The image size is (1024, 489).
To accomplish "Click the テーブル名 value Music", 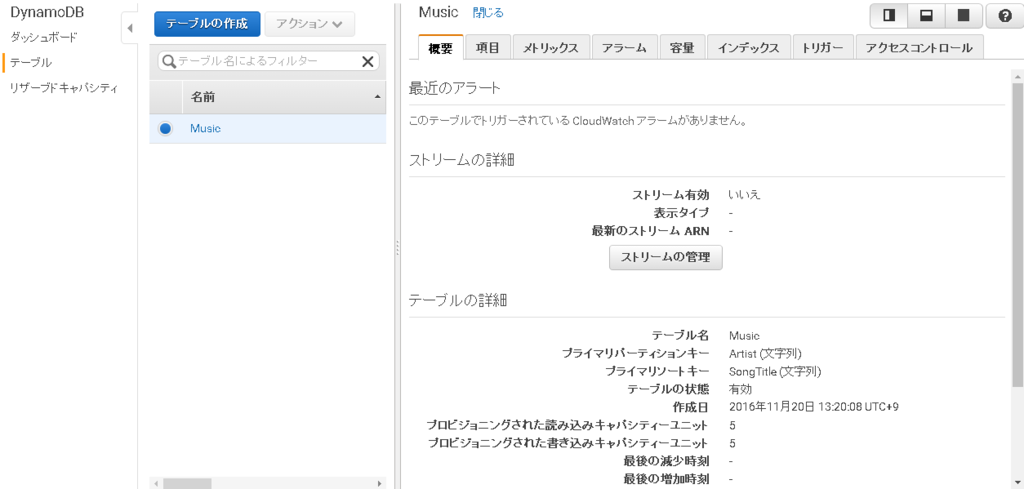I will click(x=744, y=336).
